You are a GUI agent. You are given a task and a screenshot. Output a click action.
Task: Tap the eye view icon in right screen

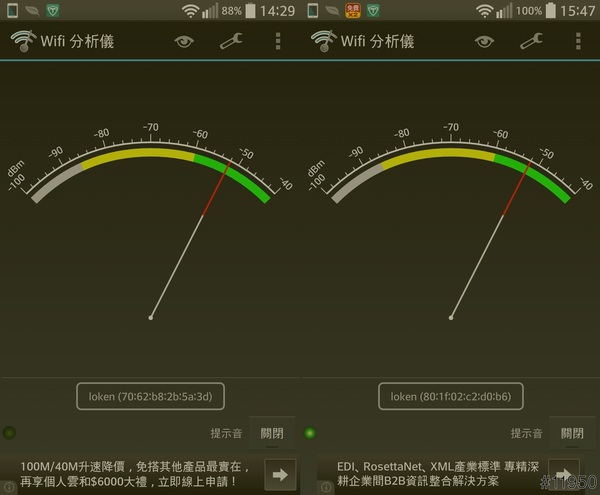[x=484, y=41]
